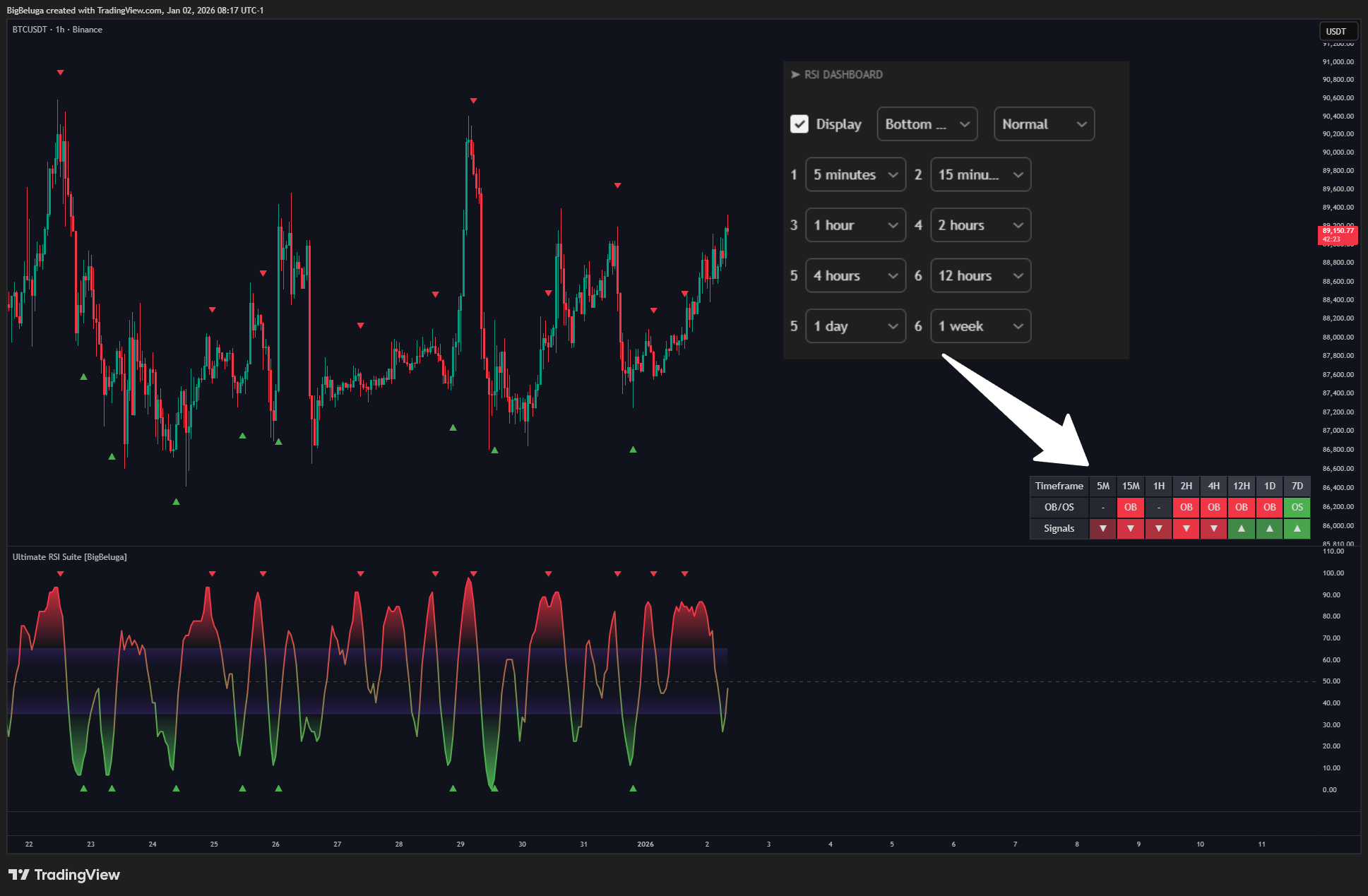This screenshot has width=1368, height=896.
Task: Open the Normal size dropdown
Action: pos(1044,124)
